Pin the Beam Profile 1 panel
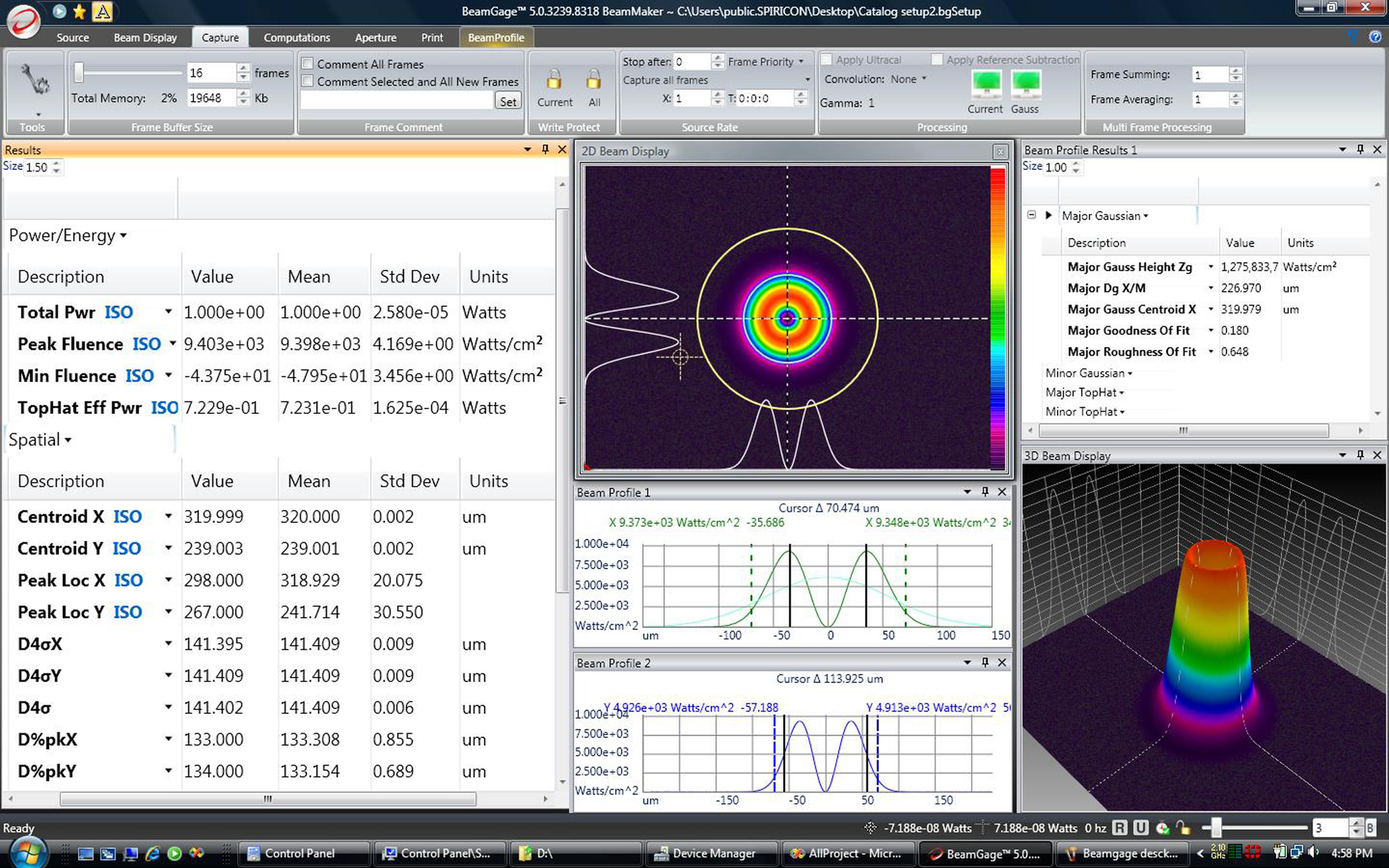 click(984, 492)
